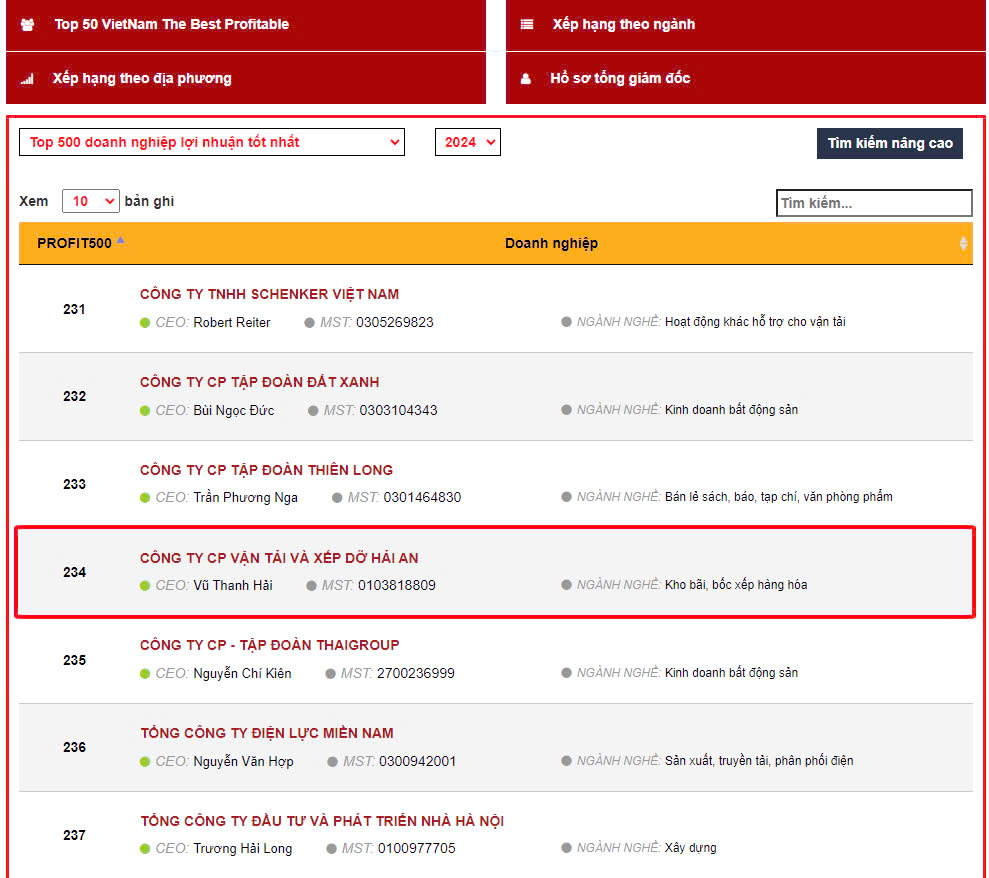The image size is (989, 878).
Task: Click tax code 0305269823
Action: coord(395,322)
